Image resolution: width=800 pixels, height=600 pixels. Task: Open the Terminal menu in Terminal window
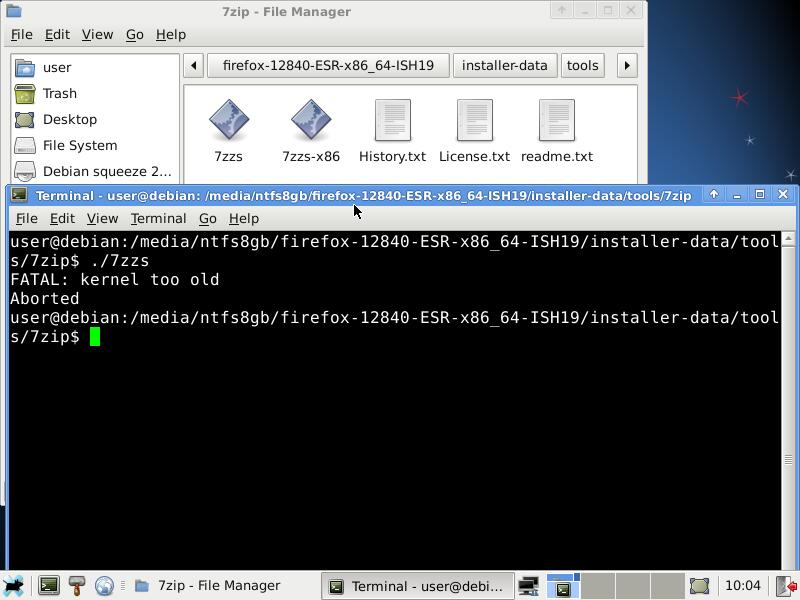(x=158, y=219)
